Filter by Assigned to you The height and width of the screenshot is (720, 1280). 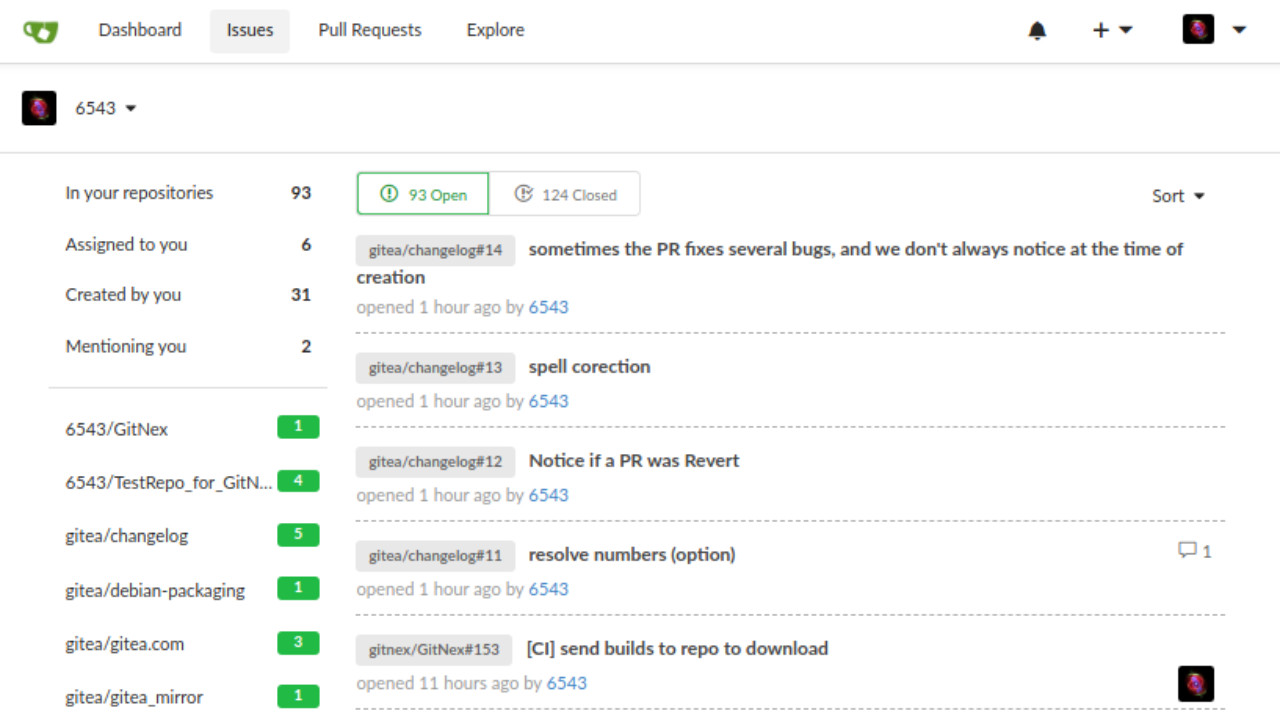126,244
